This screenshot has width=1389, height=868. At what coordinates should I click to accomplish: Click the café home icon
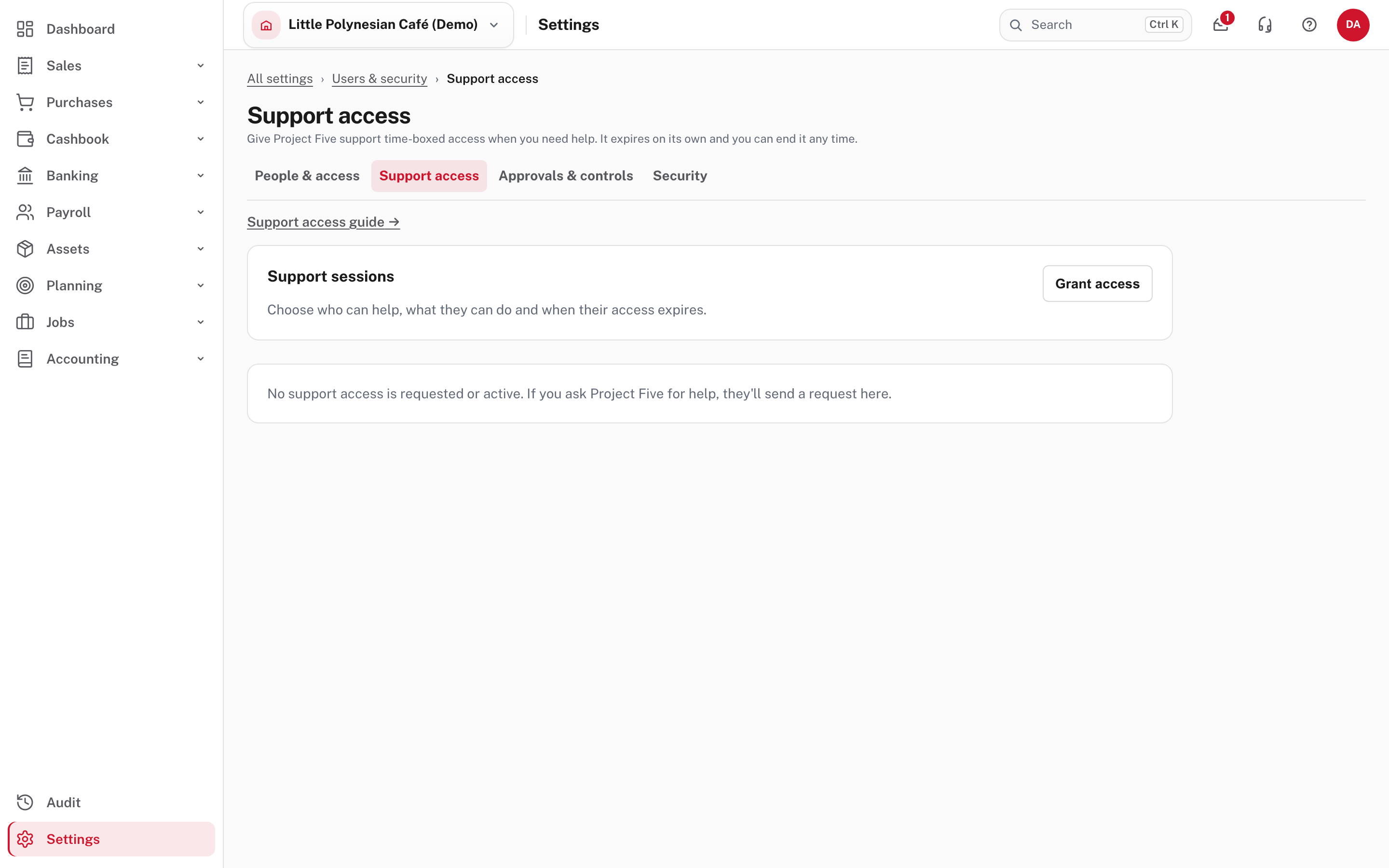tap(266, 25)
